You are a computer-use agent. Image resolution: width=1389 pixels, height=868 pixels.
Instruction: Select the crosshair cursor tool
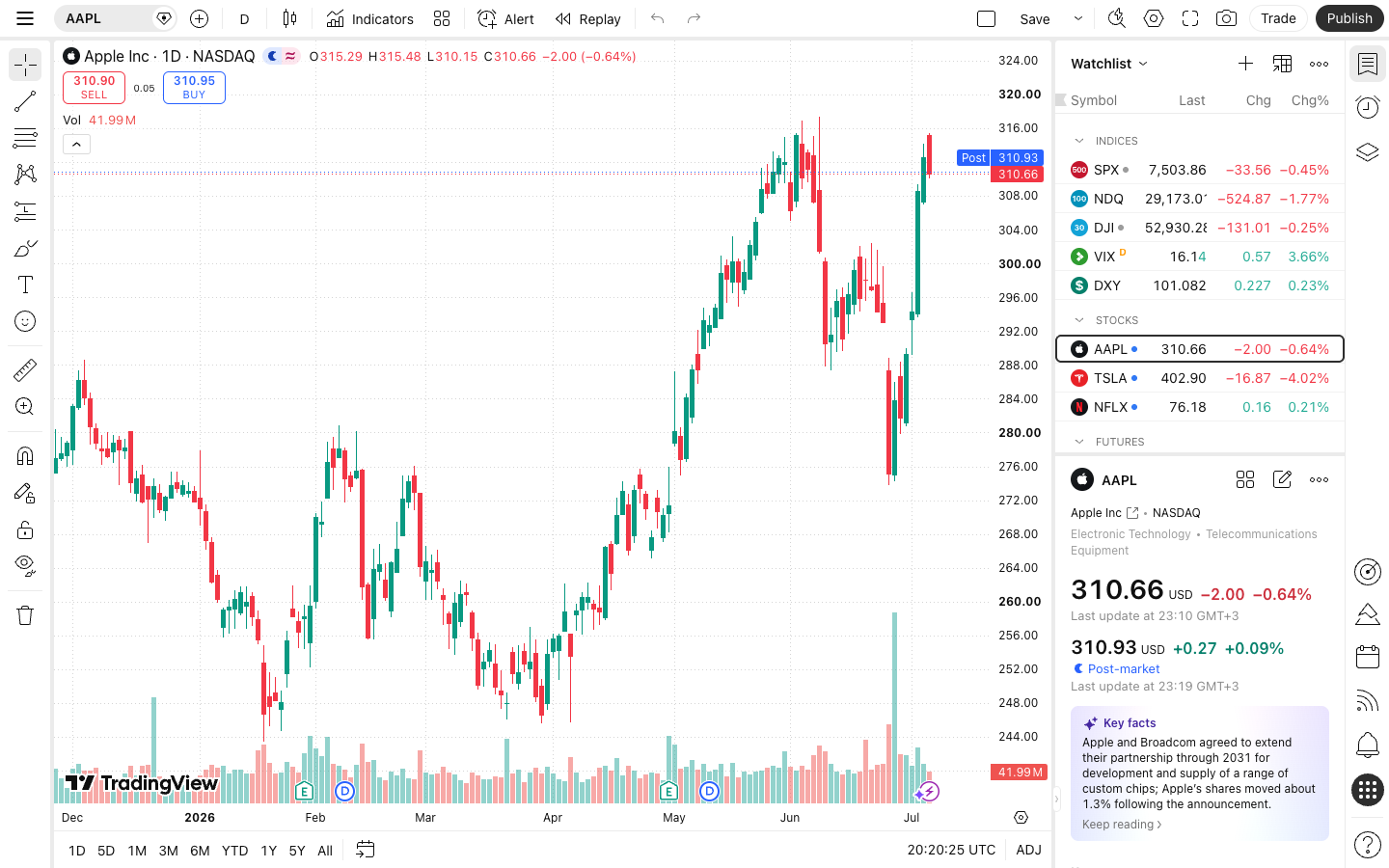pos(25,65)
